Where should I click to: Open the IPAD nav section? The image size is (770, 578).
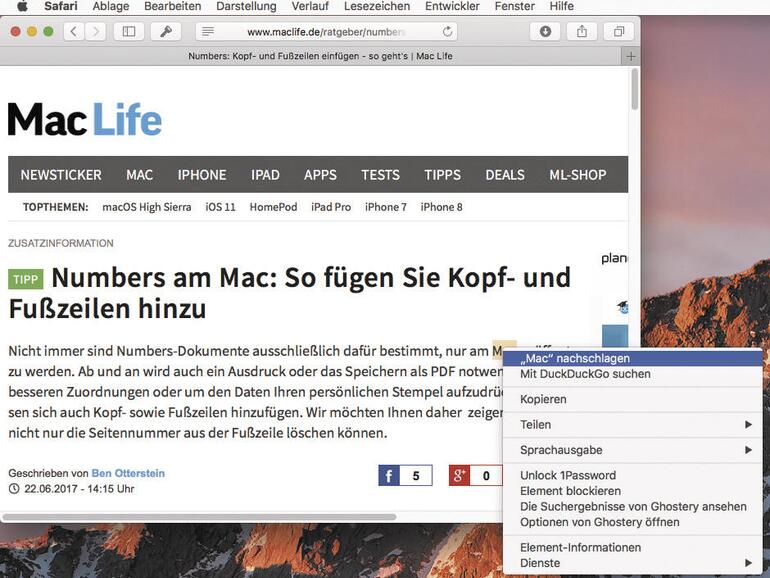265,175
